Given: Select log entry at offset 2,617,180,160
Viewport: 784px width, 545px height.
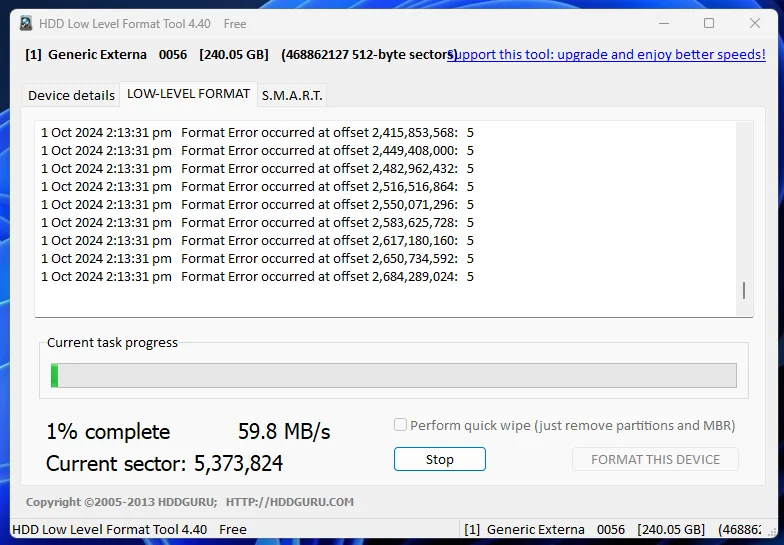Looking at the screenshot, I should coord(257,240).
